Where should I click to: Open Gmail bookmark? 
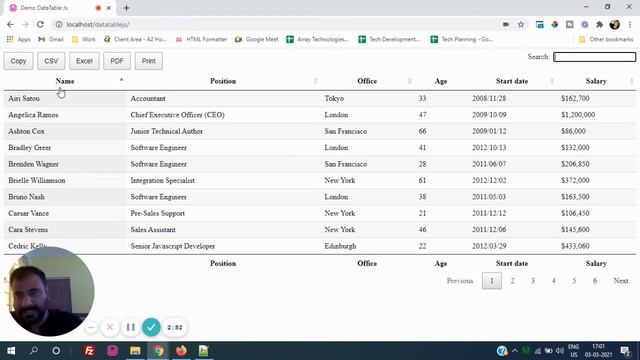[51, 39]
